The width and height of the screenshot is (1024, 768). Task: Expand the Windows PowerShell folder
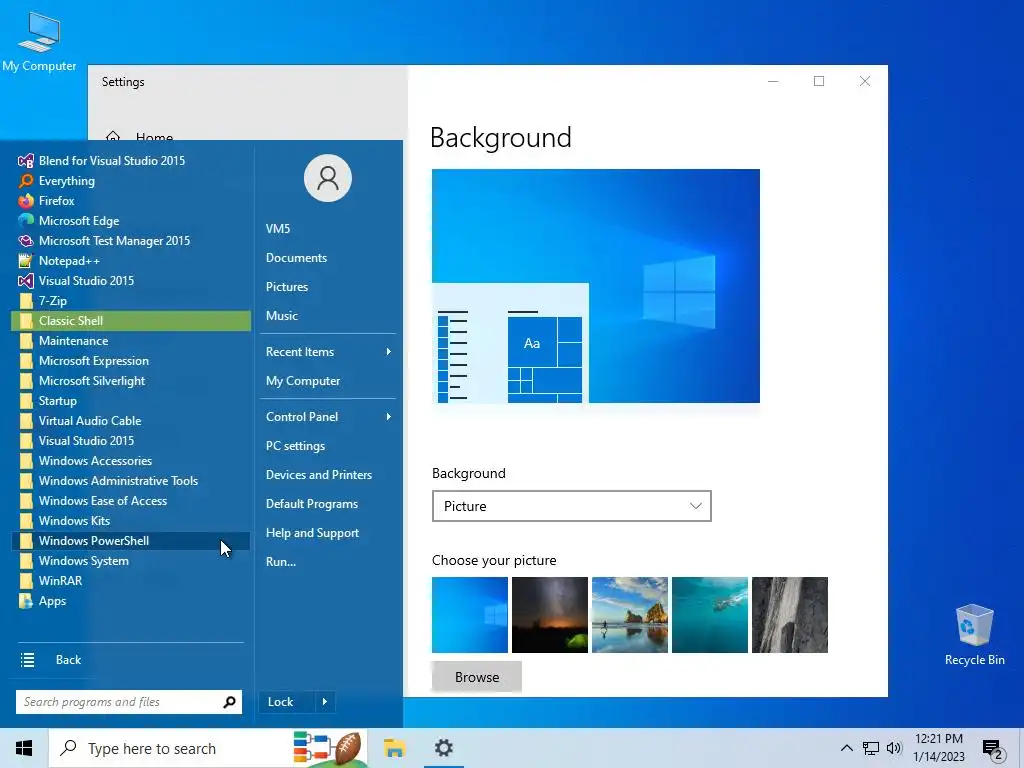tap(131, 541)
